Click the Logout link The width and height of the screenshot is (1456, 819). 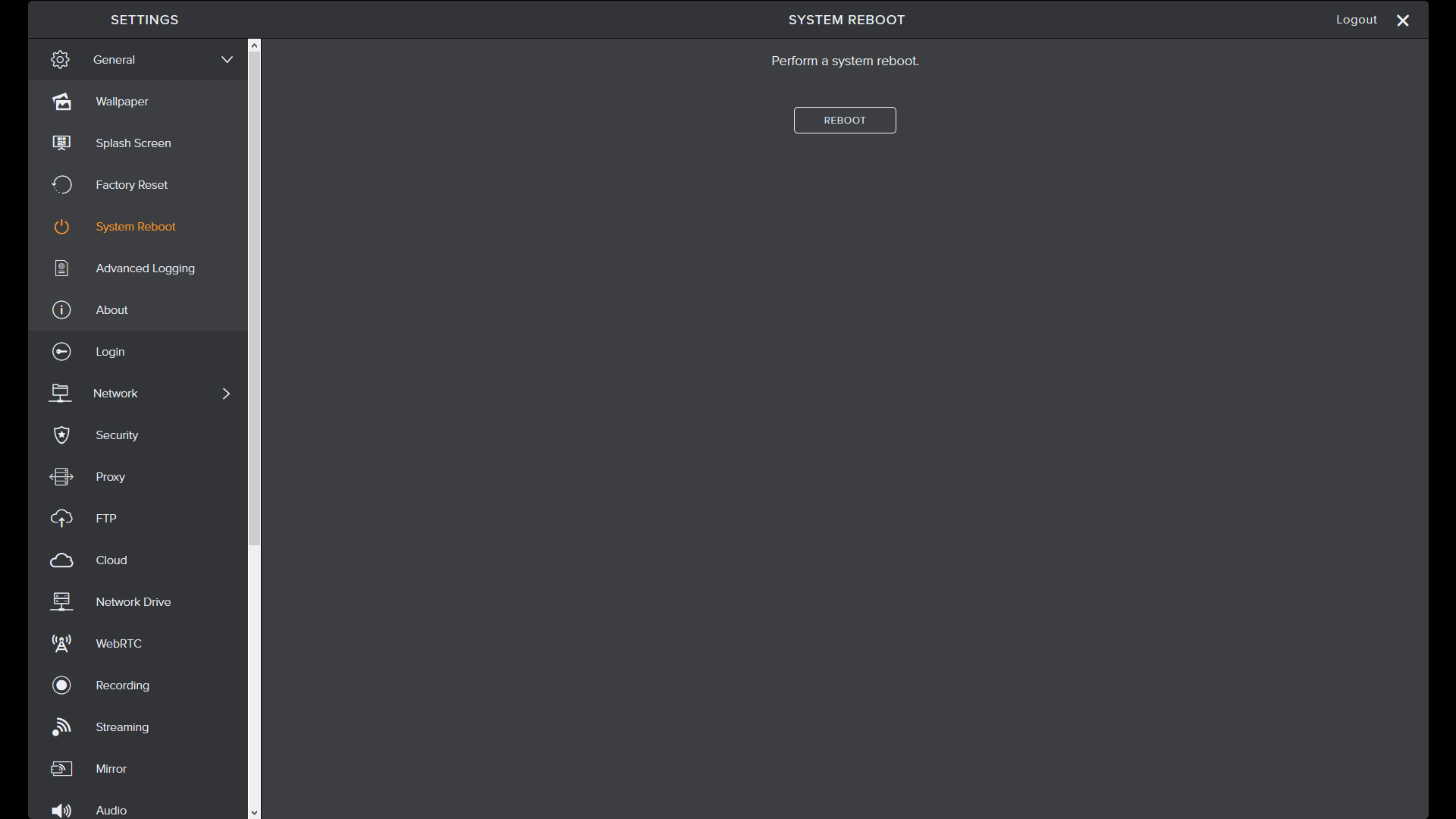[1356, 20]
